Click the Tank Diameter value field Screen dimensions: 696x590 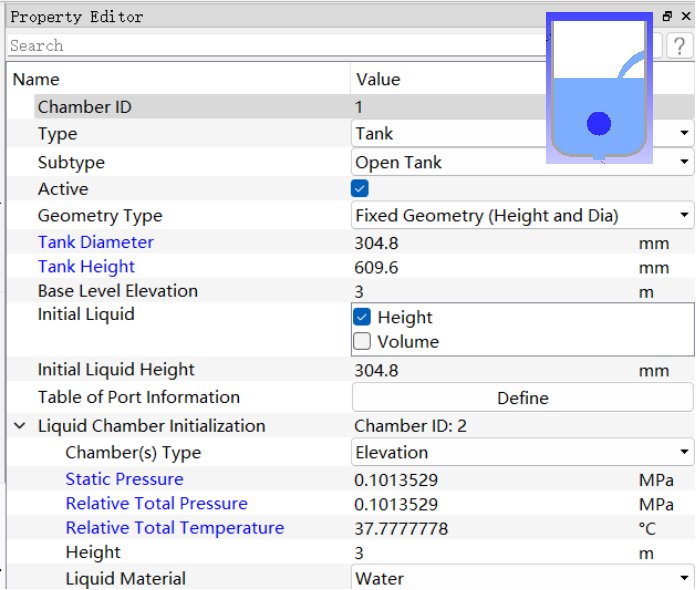490,242
